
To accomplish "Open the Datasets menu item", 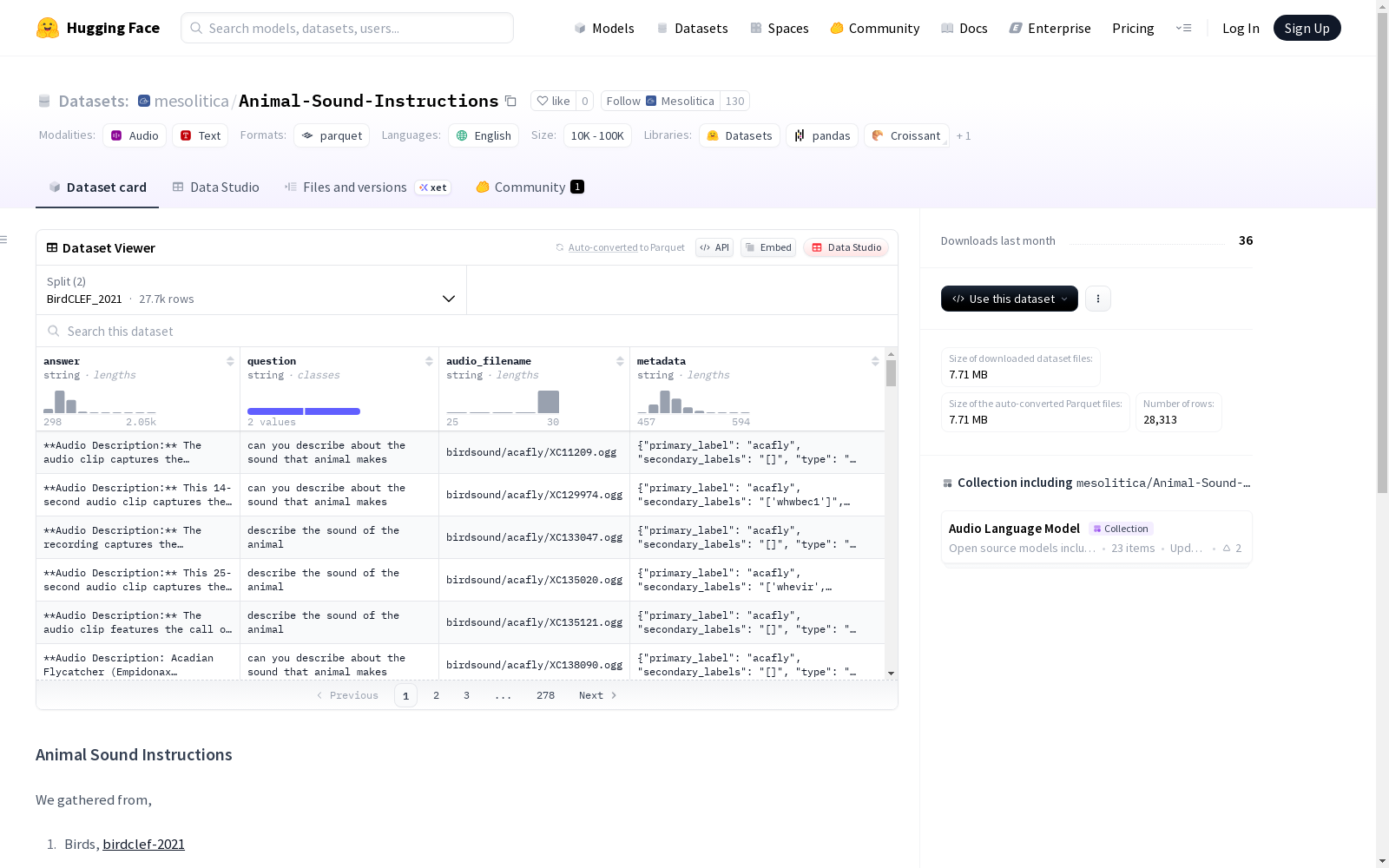I will (x=692, y=28).
